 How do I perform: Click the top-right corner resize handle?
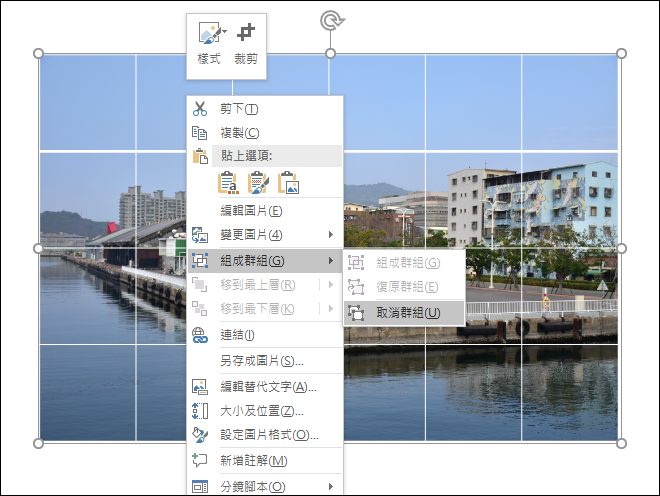tap(621, 53)
